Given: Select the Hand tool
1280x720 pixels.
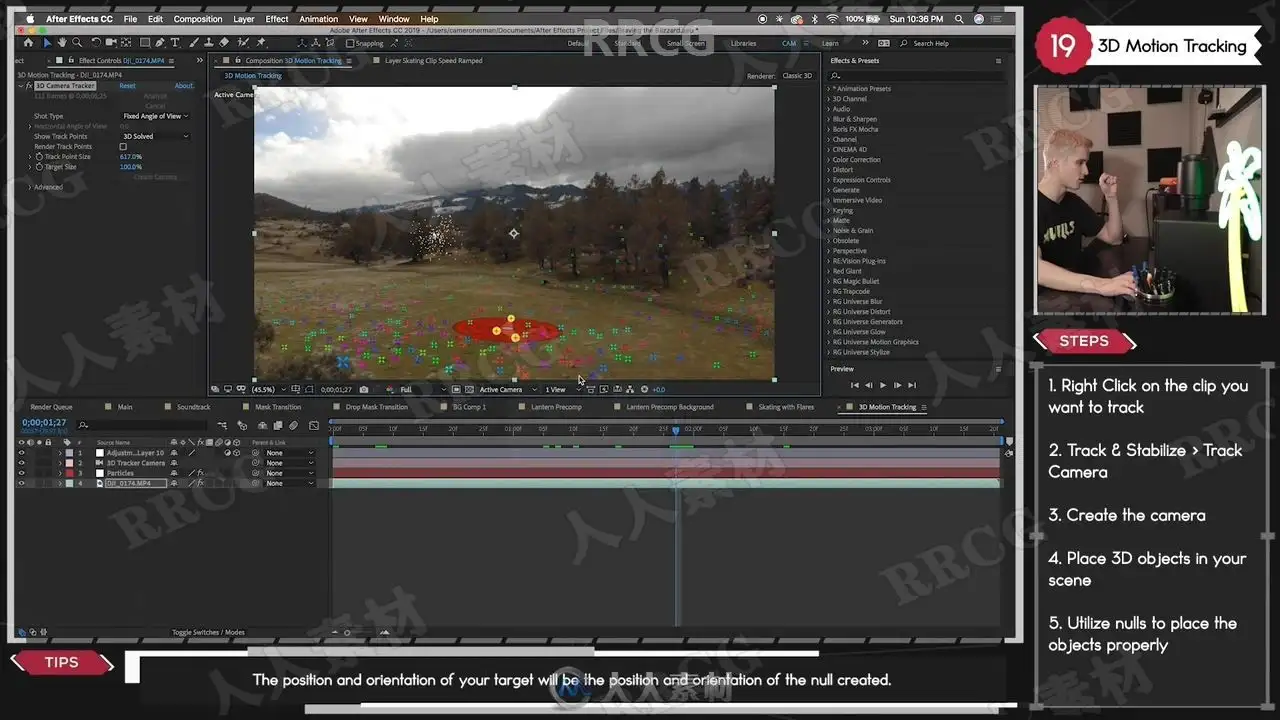Looking at the screenshot, I should tap(62, 43).
